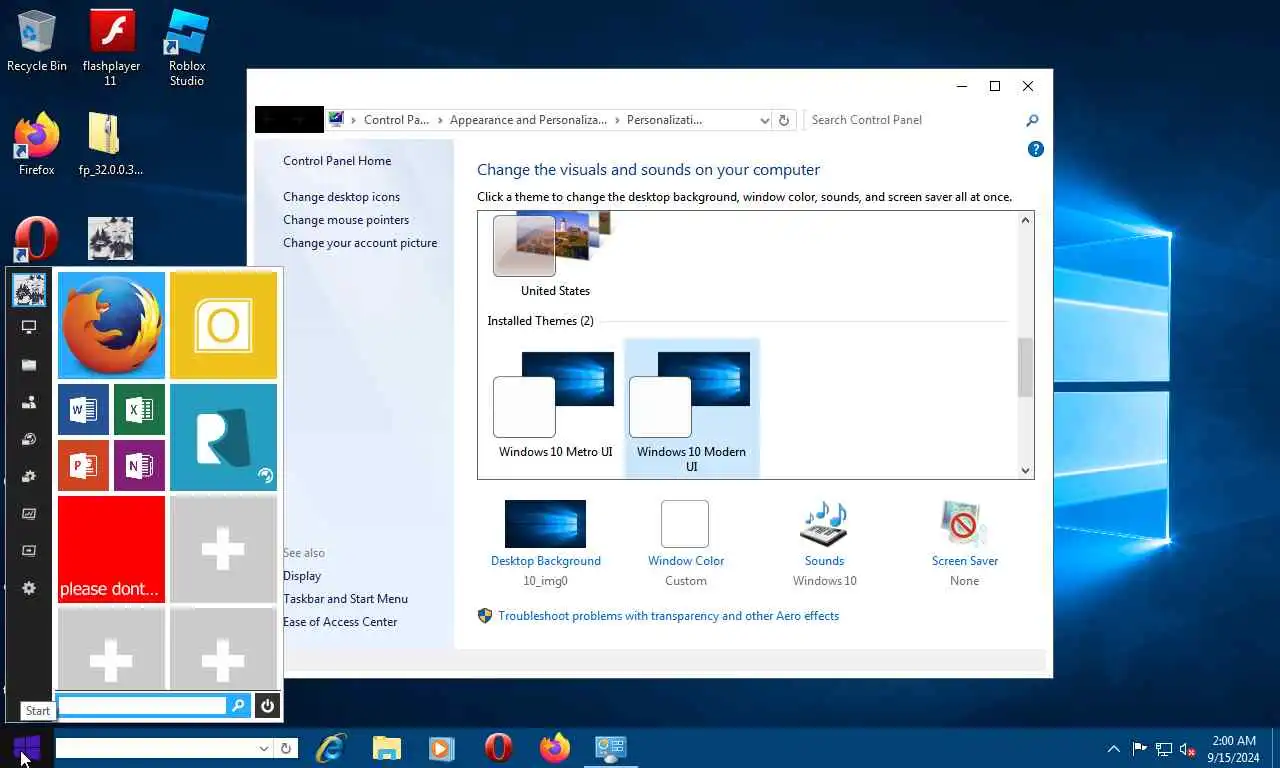Refresh the Control Panel address bar

[784, 120]
